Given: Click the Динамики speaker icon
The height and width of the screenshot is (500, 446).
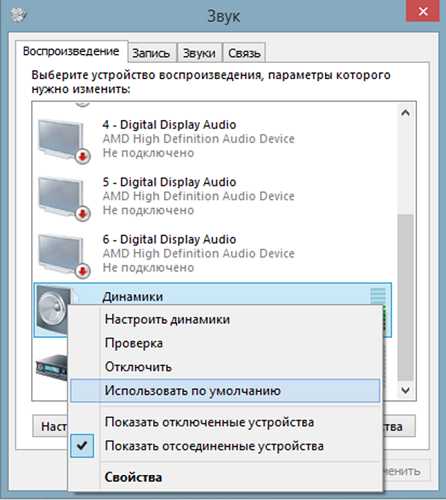Looking at the screenshot, I should pyautogui.click(x=53, y=310).
